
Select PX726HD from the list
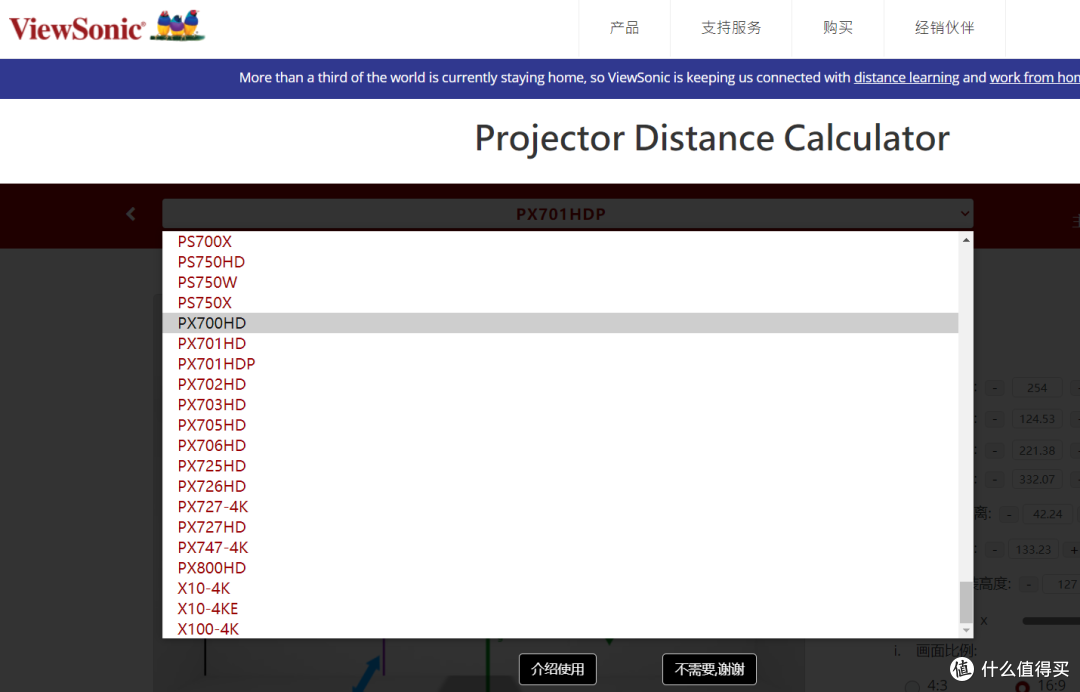(x=560, y=486)
